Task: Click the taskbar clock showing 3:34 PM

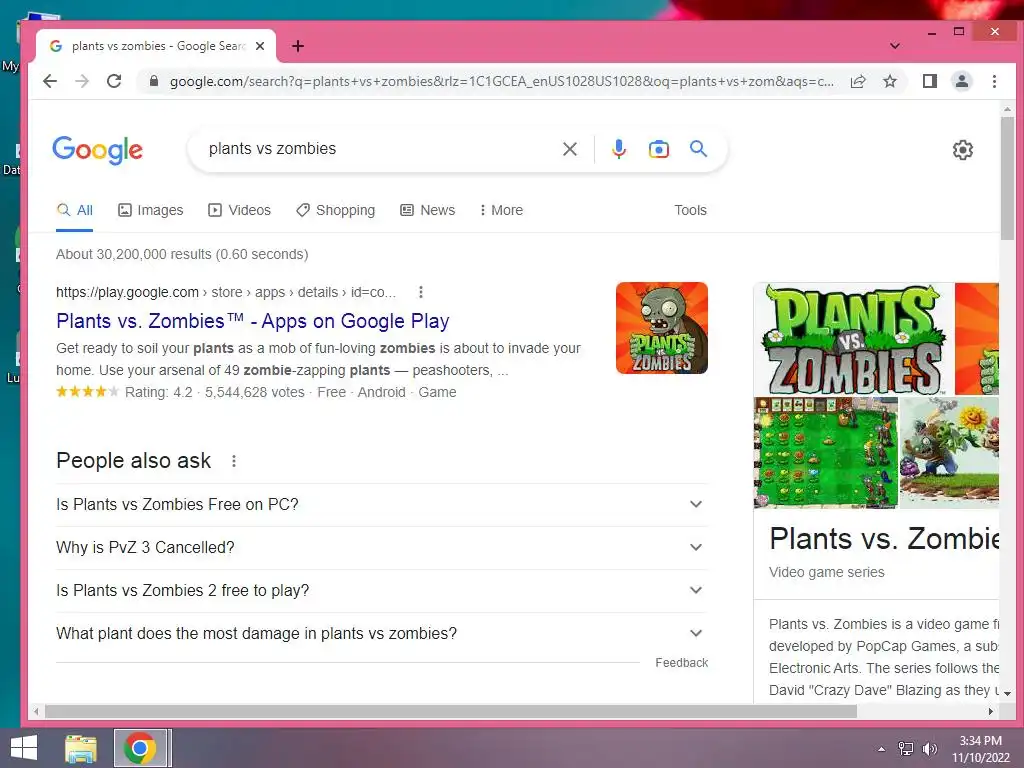Action: coord(980,749)
